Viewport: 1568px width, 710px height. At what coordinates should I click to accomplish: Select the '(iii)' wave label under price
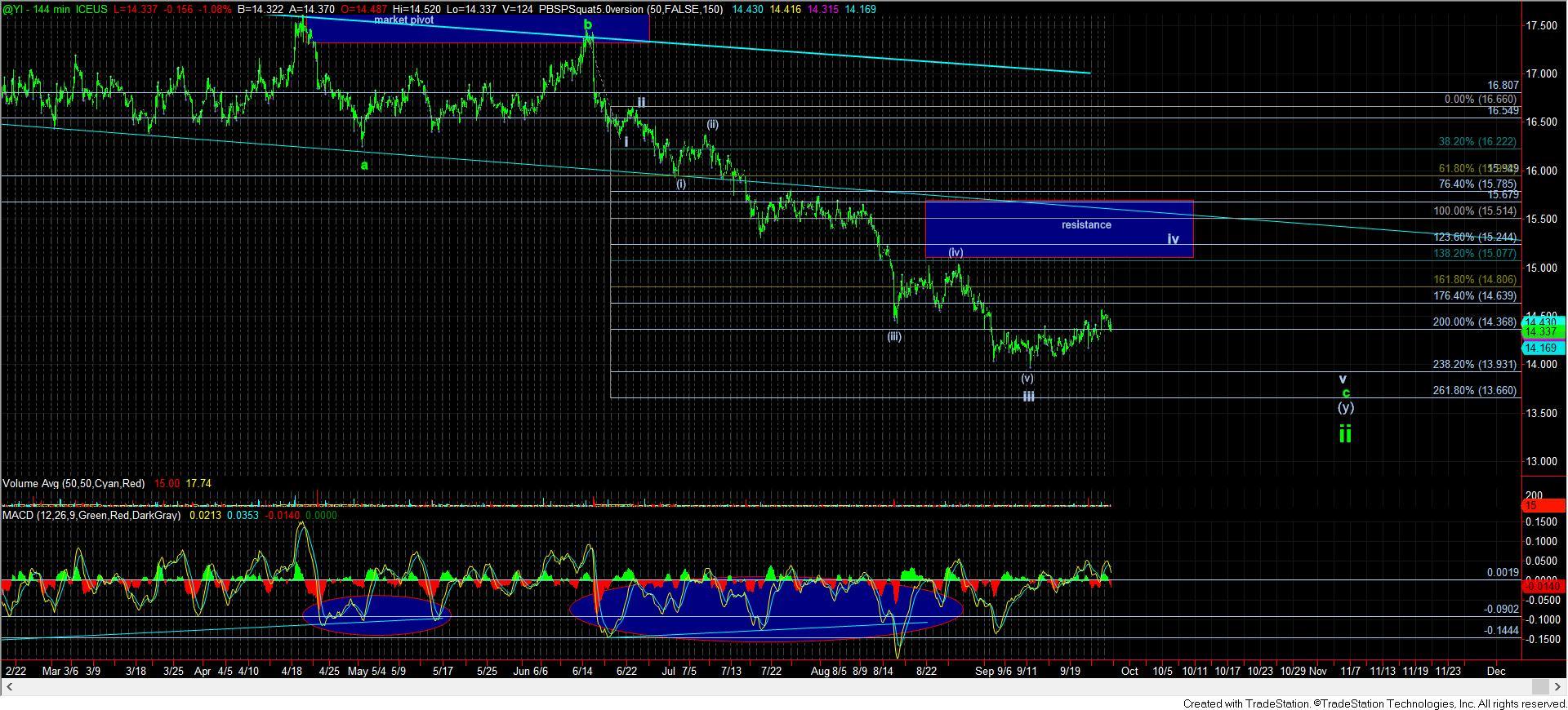894,336
